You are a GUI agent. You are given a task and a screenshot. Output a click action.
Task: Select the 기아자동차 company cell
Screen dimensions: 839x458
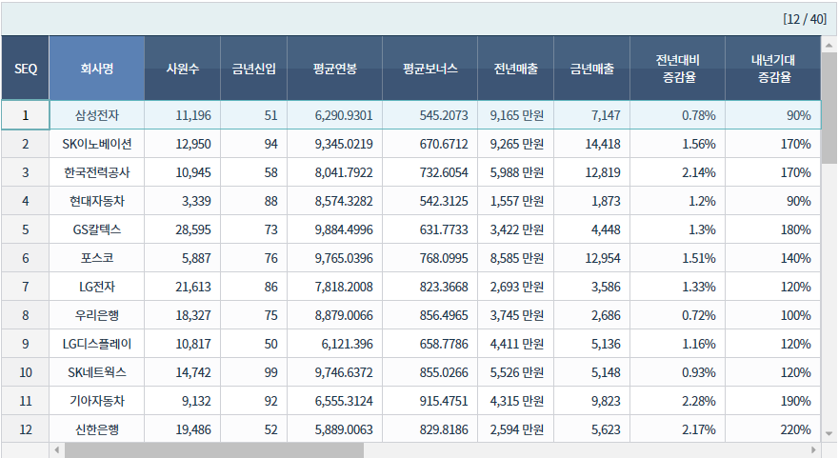(x=97, y=401)
